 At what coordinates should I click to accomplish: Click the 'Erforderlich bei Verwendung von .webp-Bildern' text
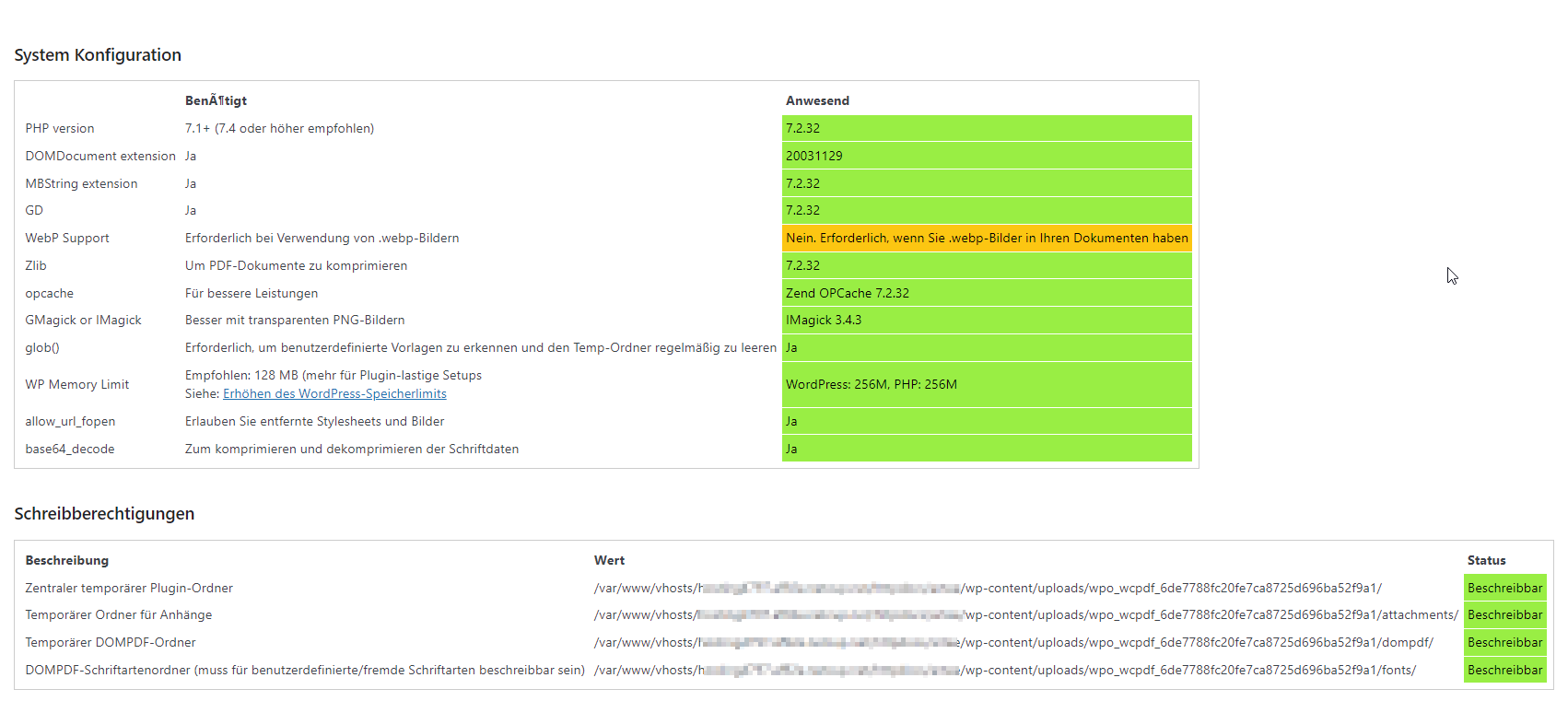(x=322, y=238)
